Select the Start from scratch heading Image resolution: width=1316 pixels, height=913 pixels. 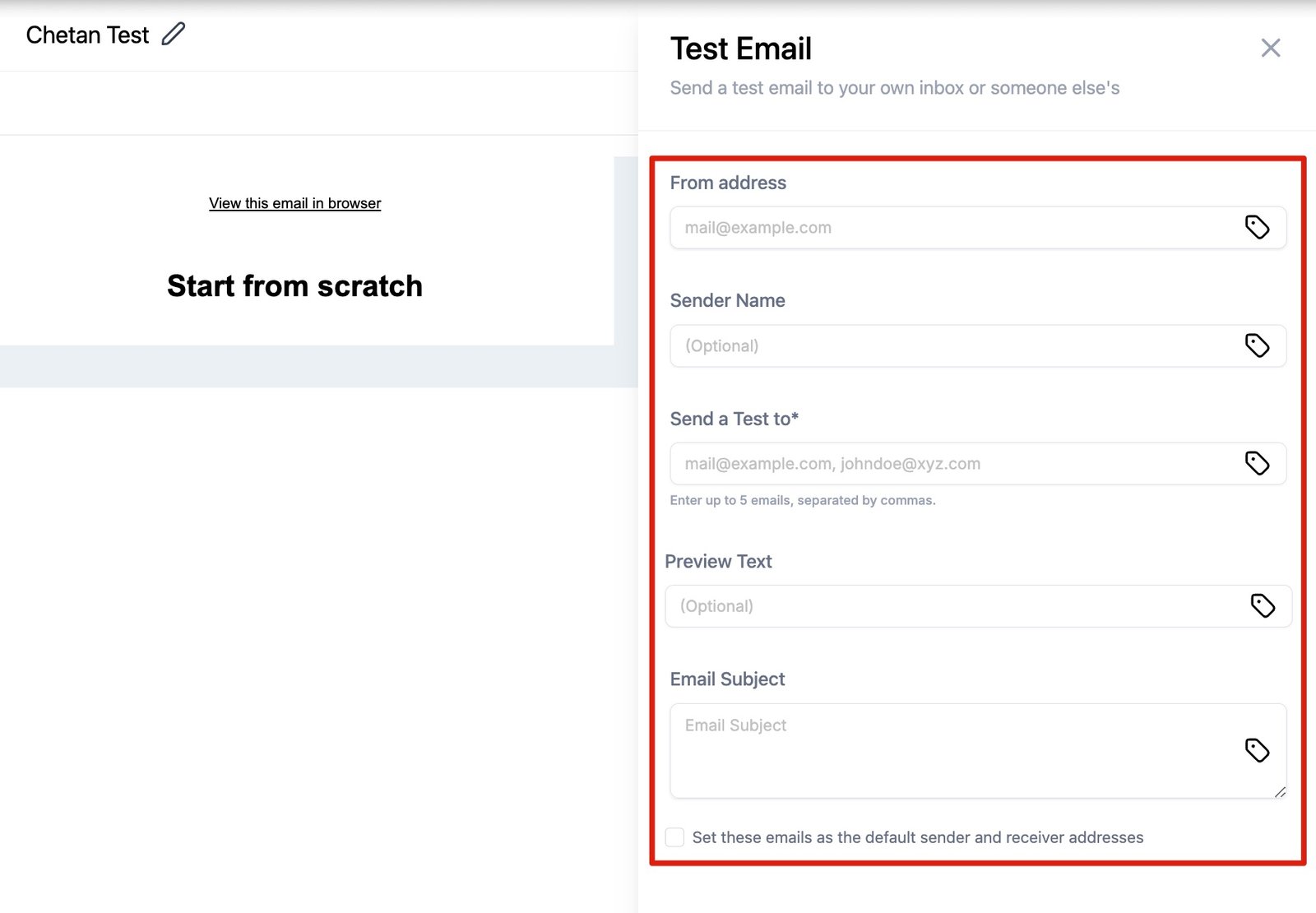click(294, 286)
